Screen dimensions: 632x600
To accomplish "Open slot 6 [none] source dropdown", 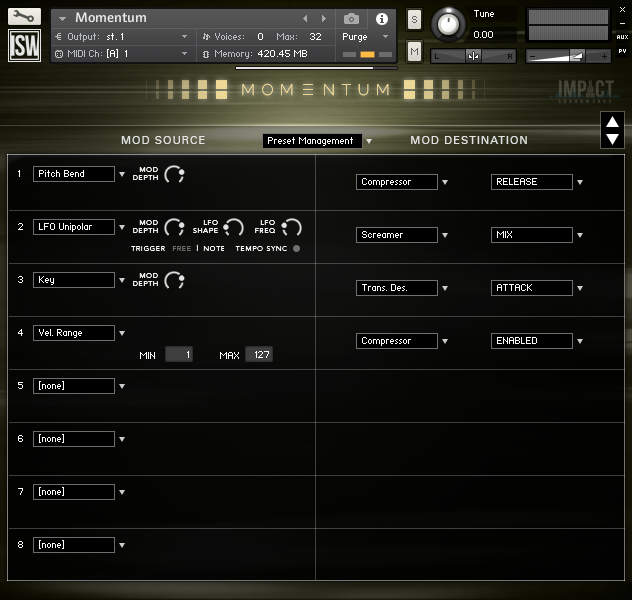I will coord(74,439).
